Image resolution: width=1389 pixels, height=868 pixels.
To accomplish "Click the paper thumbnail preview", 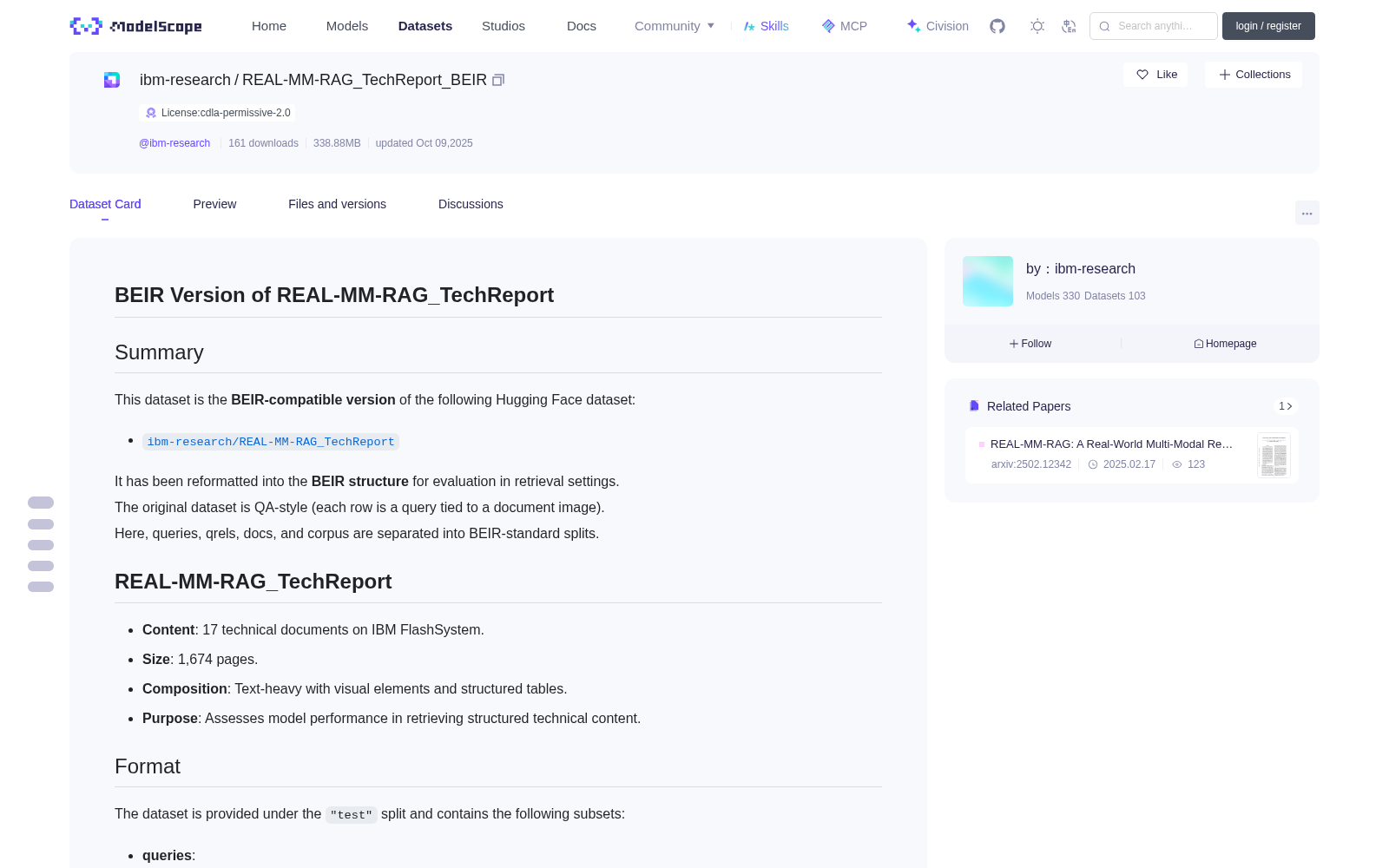I will (x=1274, y=455).
